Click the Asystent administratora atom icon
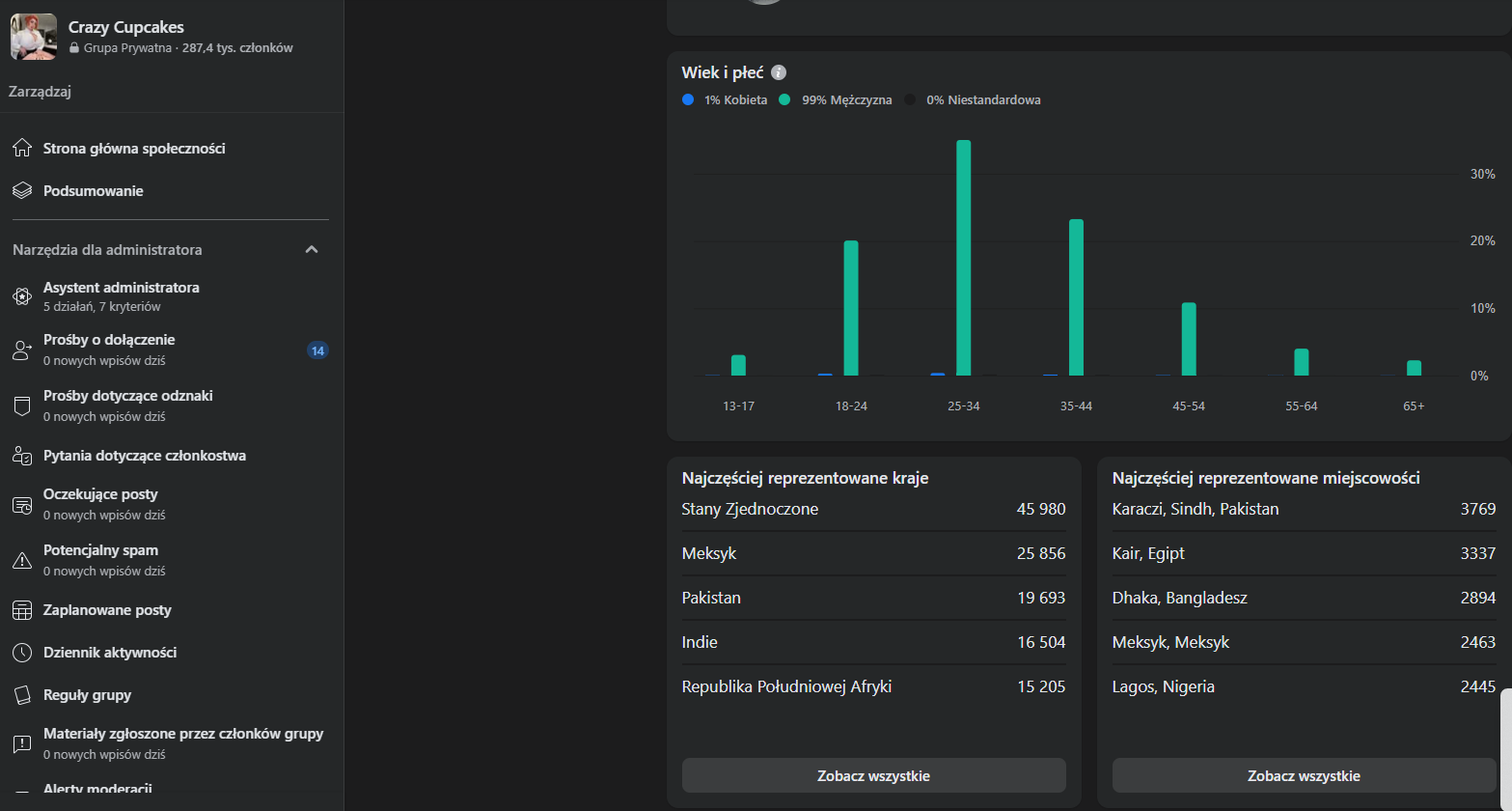Image resolution: width=1512 pixels, height=811 pixels. [x=22, y=296]
